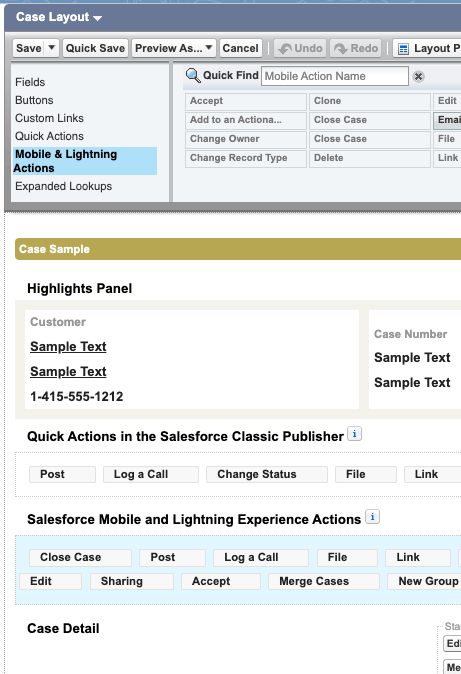Screen dimensions: 461x674
Task: Click the Layout Properties icon
Action: tap(403, 49)
